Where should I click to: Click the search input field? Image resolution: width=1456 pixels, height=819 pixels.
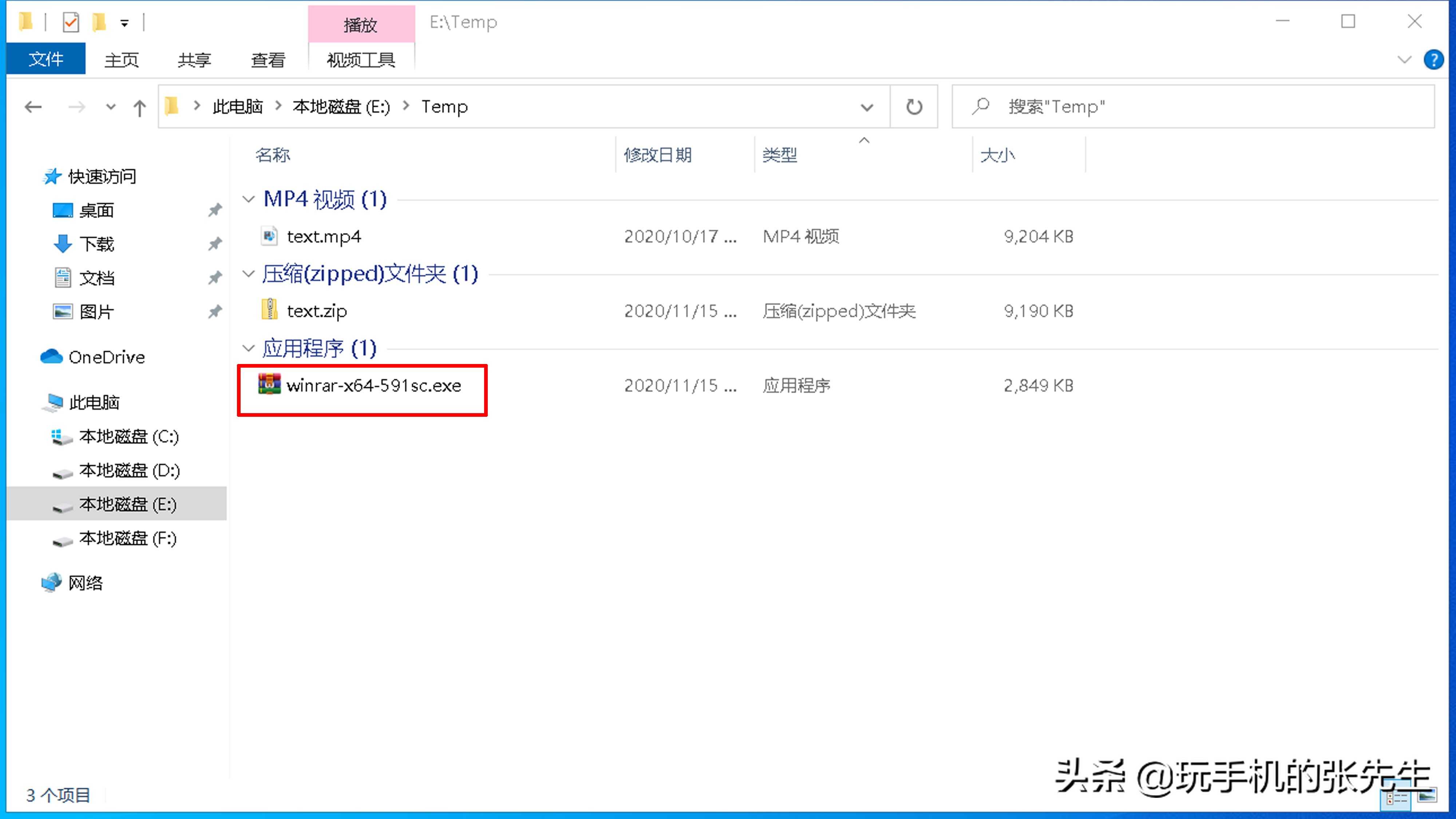[x=1193, y=106]
